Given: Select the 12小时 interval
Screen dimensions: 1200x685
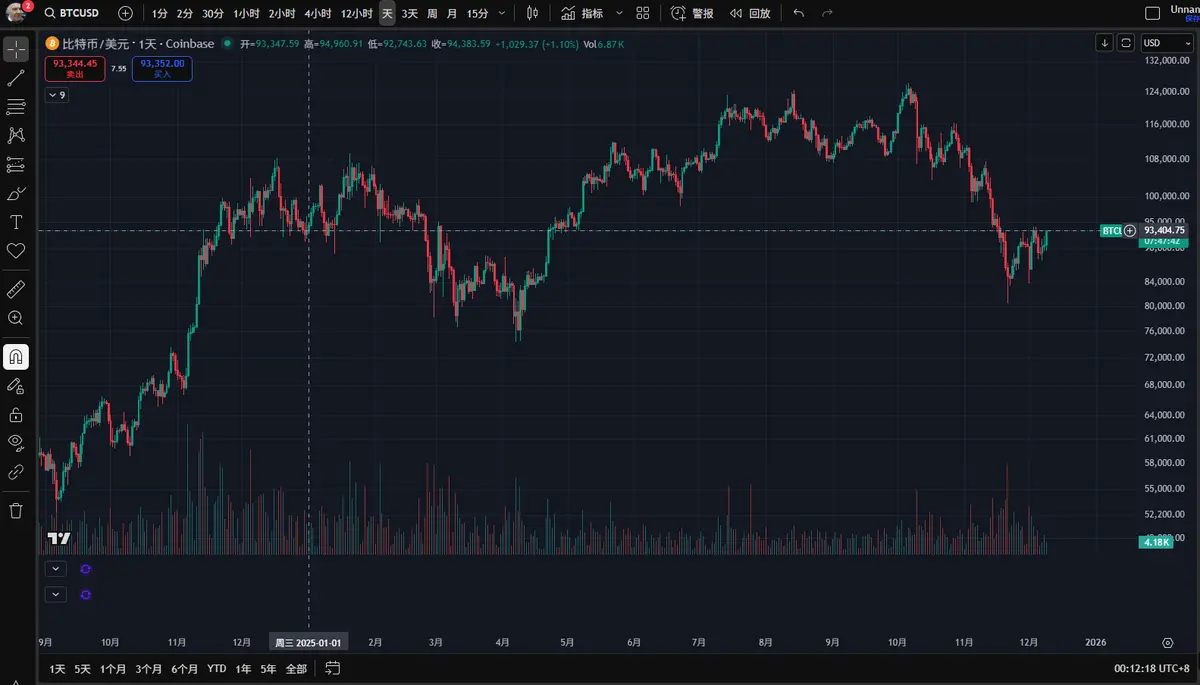Looking at the screenshot, I should click(356, 13).
